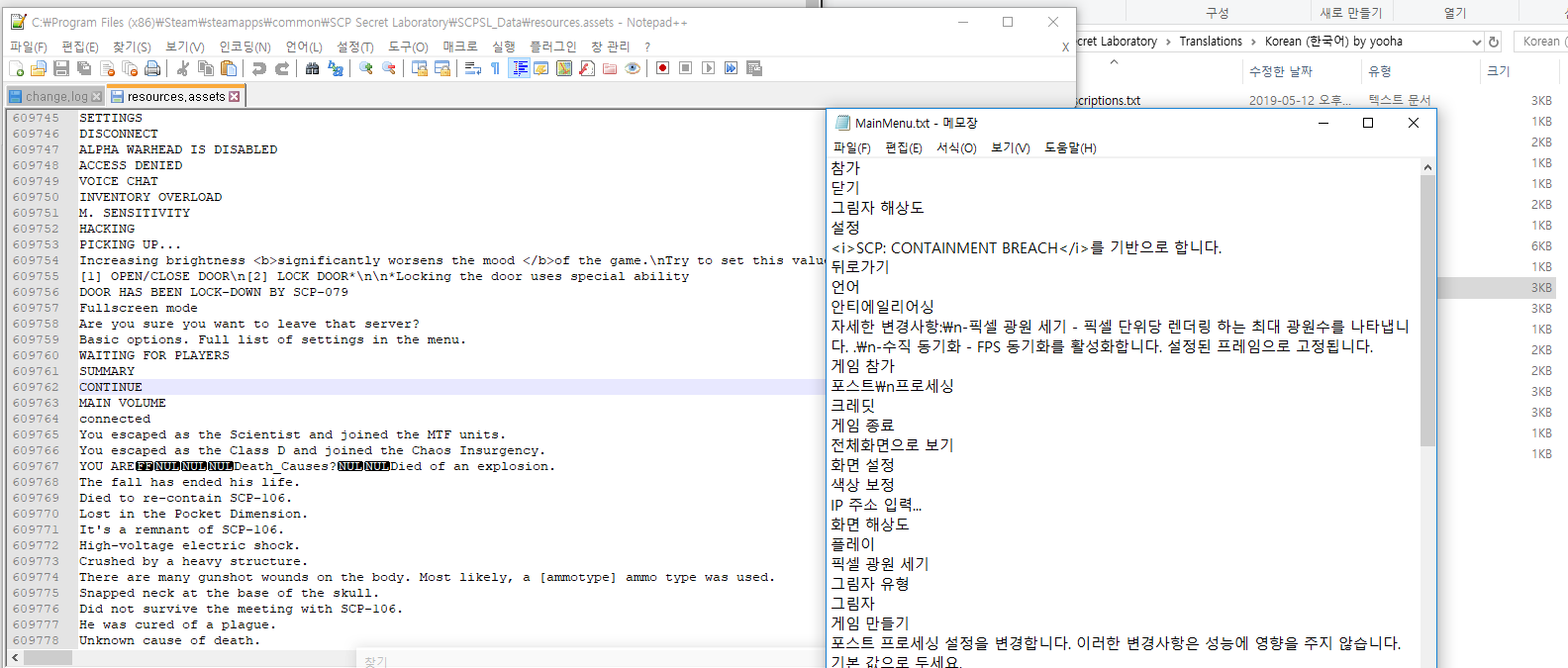Open the 도움말(H) menu in Notepad
The width and height of the screenshot is (1568, 668).
click(1070, 147)
